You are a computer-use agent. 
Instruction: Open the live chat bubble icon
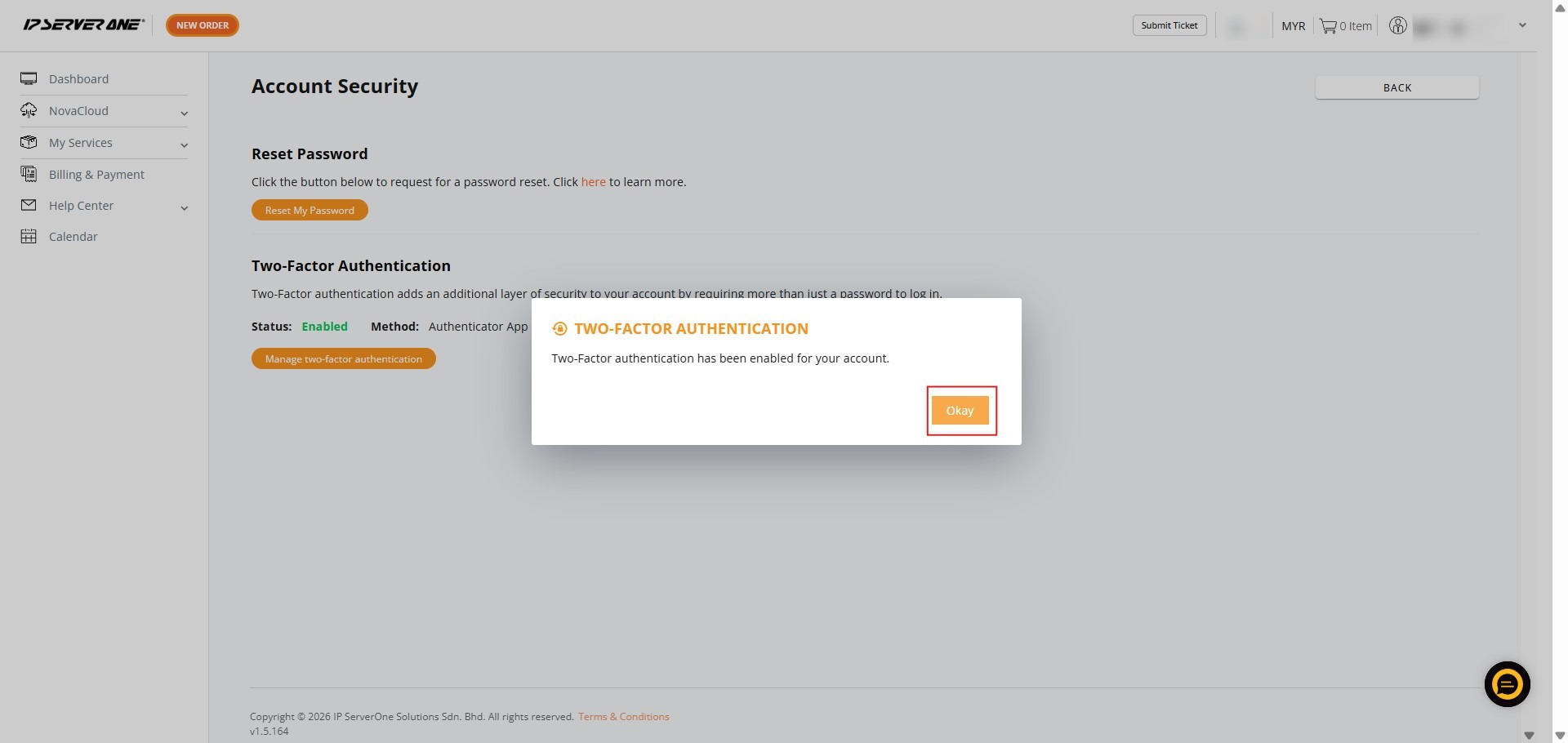pos(1507,684)
